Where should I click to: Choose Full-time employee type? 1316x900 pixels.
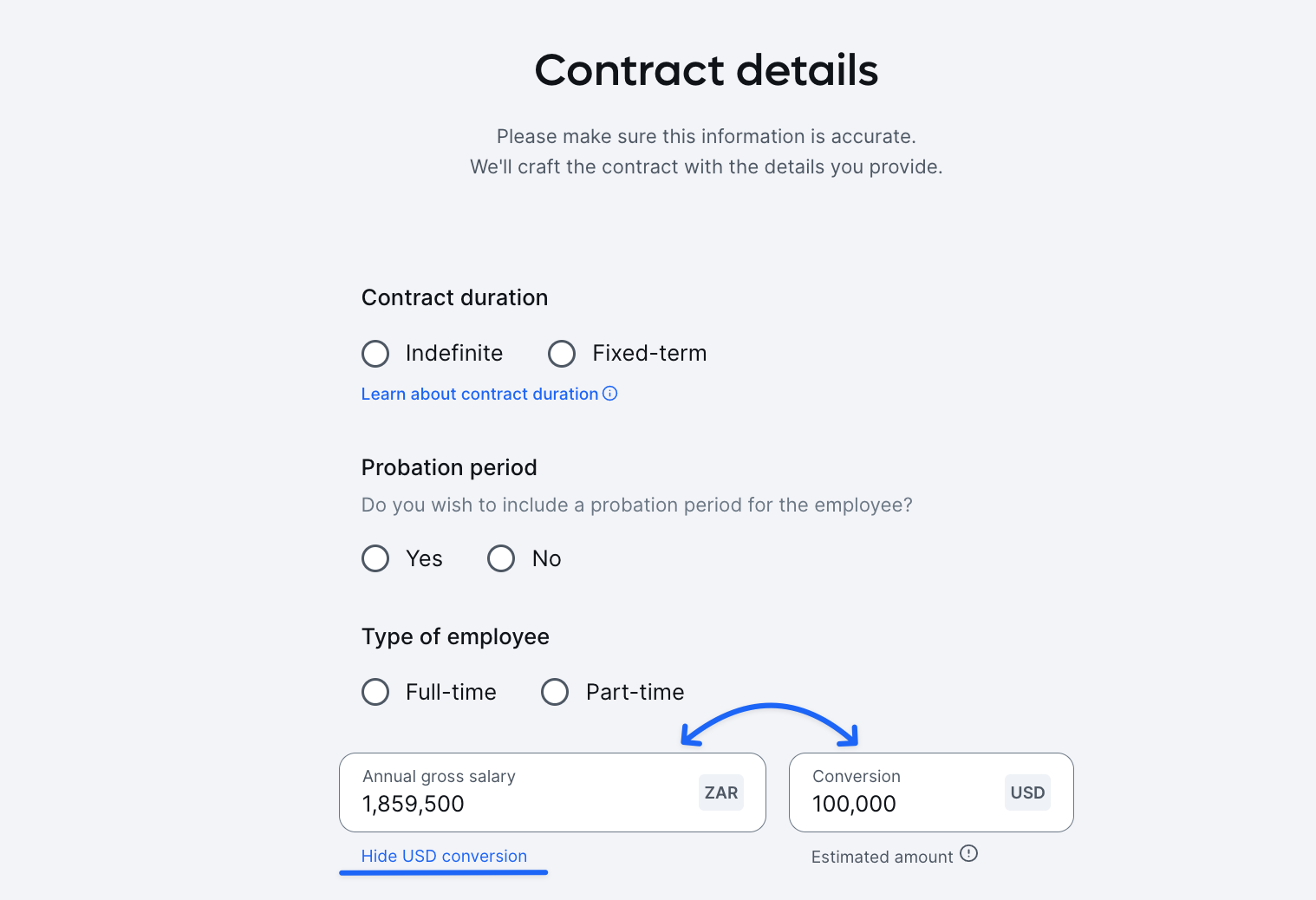click(x=375, y=692)
